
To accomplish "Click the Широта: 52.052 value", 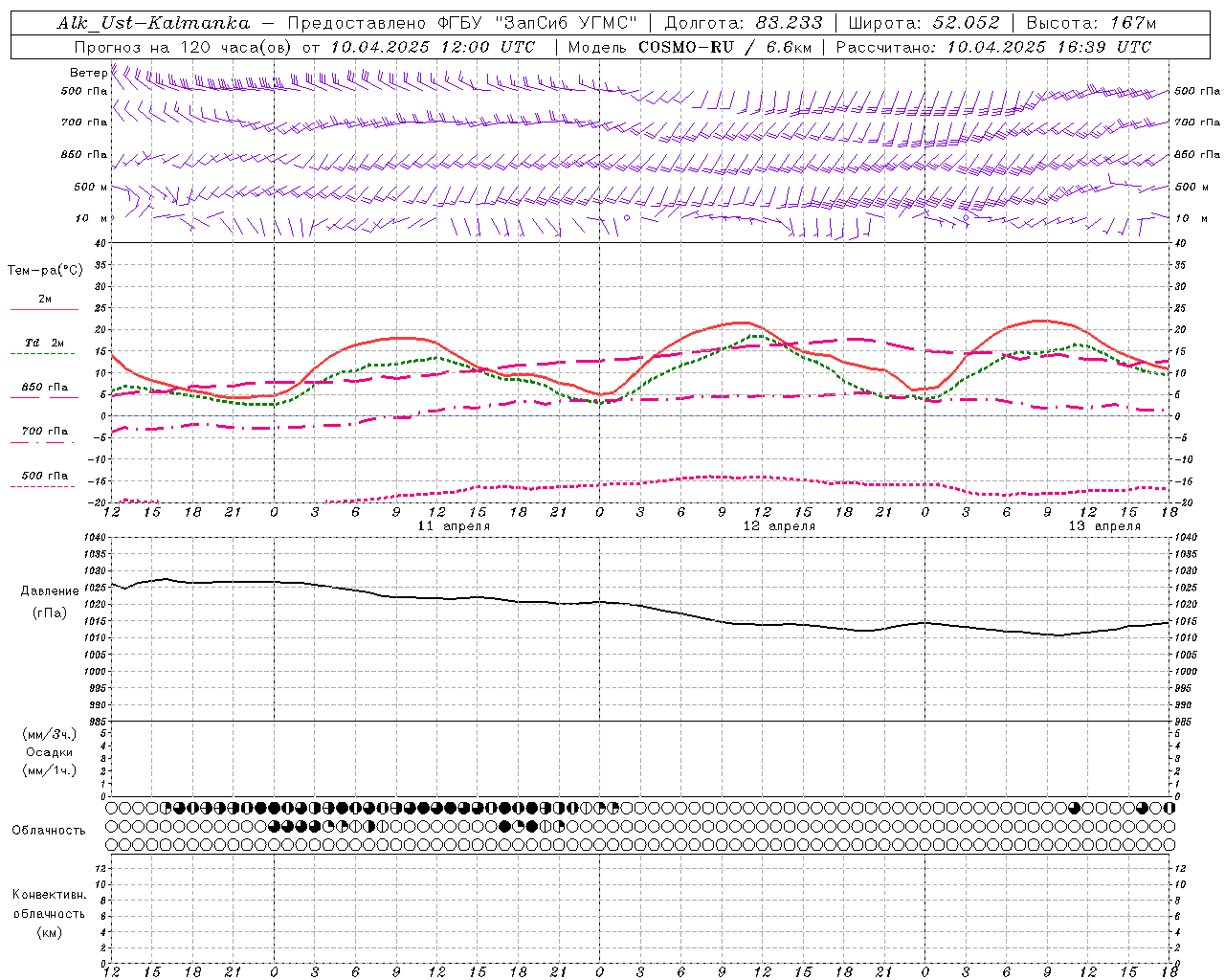I will 924,23.
